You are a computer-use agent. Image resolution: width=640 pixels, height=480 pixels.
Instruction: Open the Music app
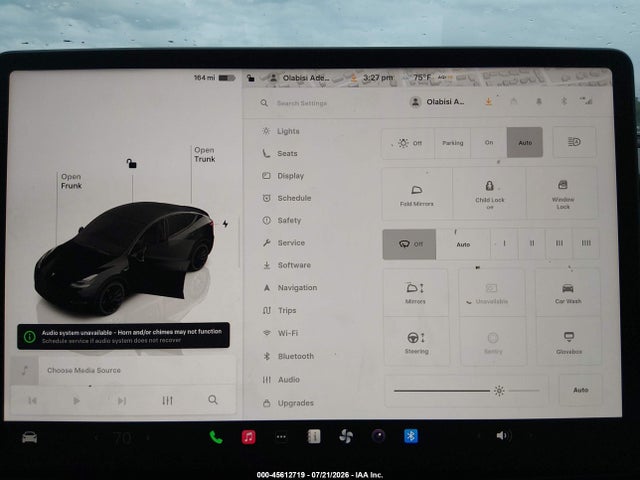[x=249, y=437]
